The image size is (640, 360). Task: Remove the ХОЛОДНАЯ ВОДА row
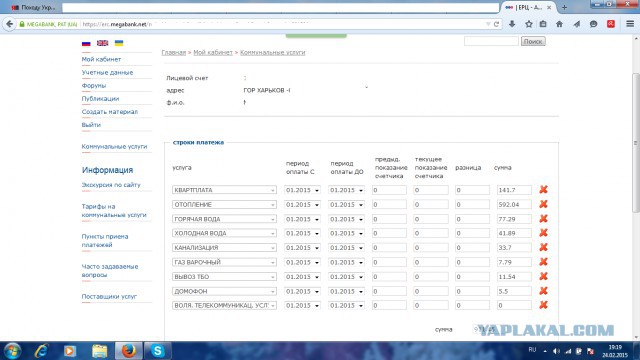(x=543, y=233)
